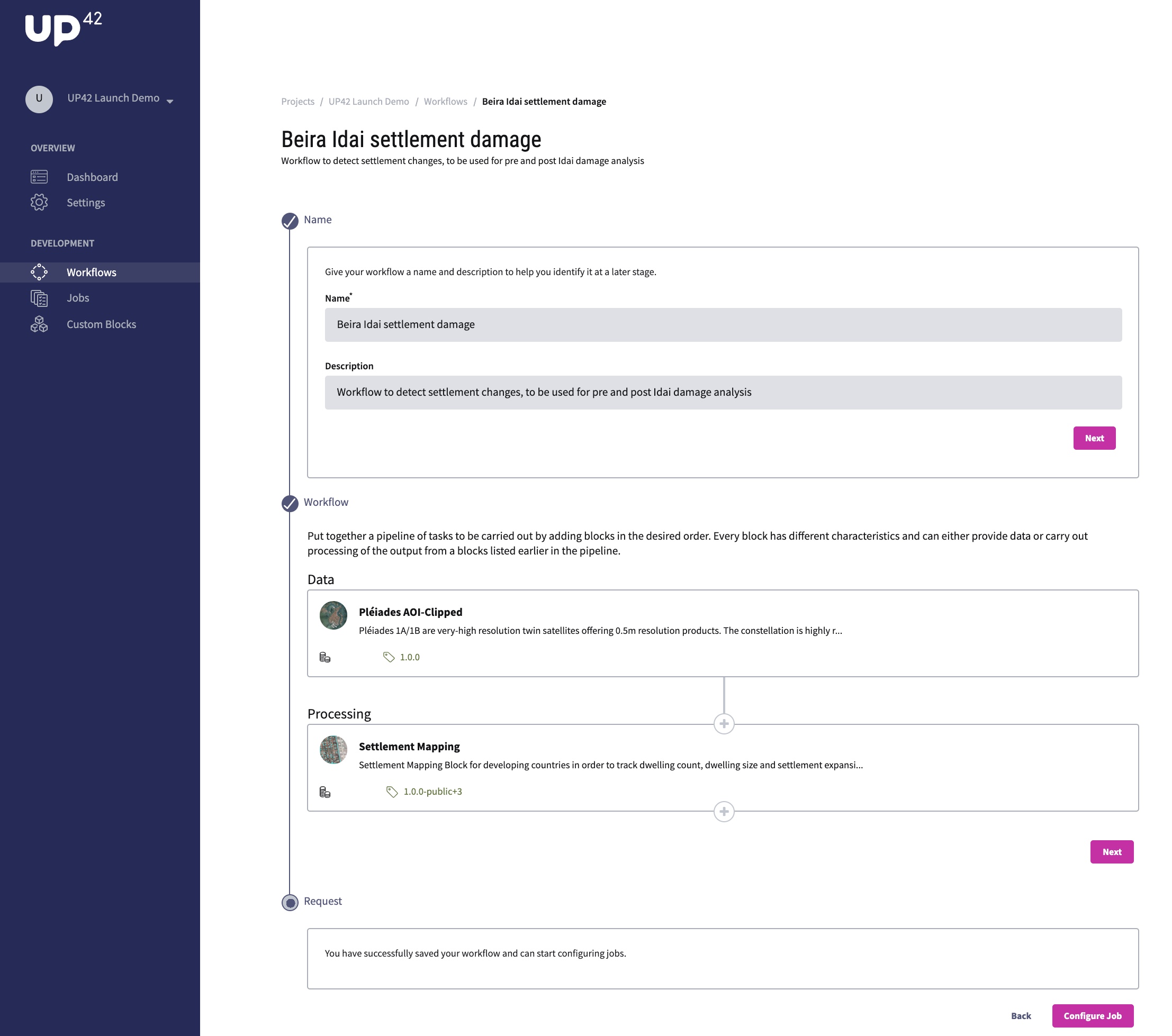Screen dimensions: 1172x1036
Task: Click the Custom Blocks cubes icon
Action: (39, 324)
